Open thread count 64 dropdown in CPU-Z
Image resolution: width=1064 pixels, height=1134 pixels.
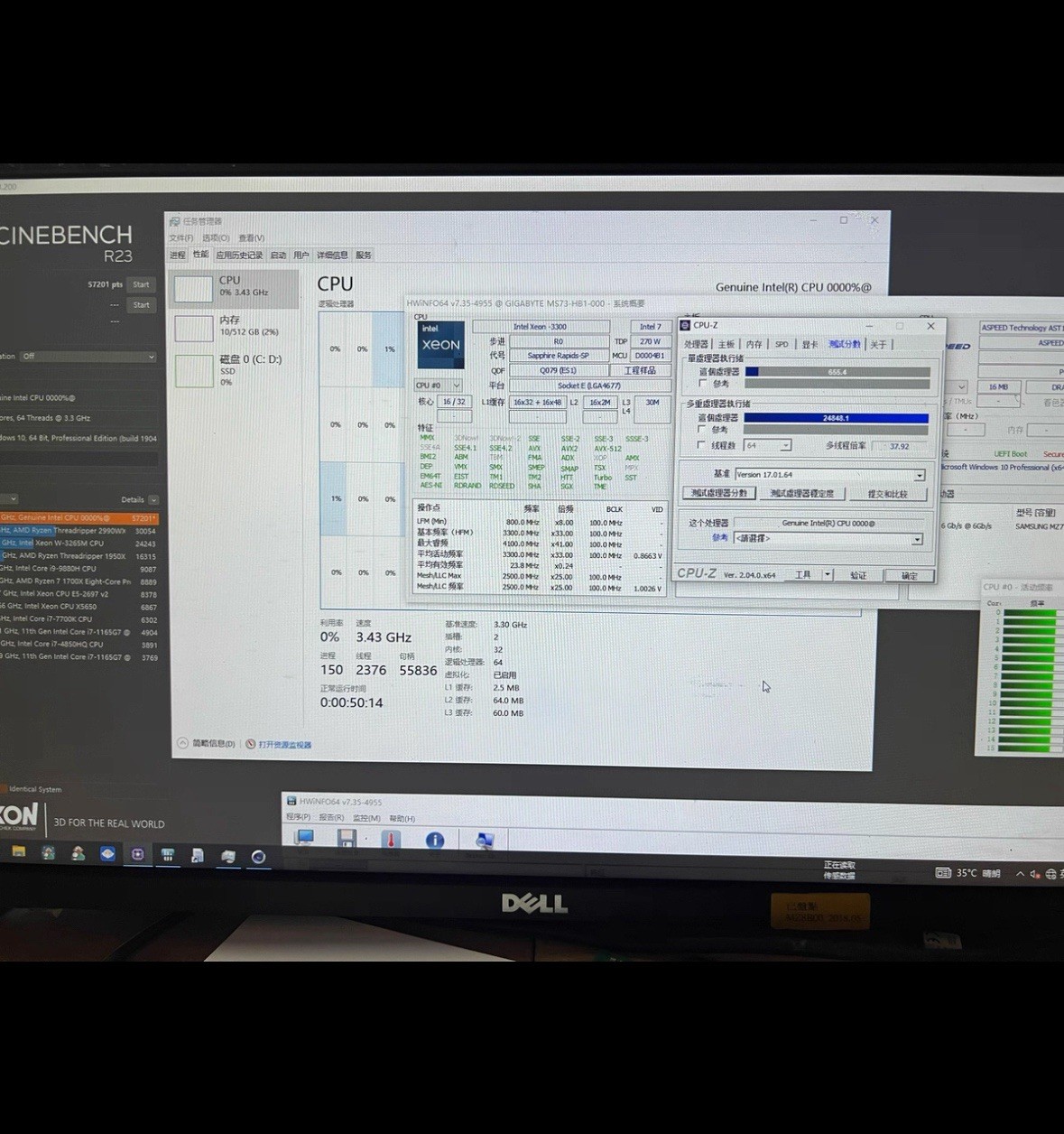pyautogui.click(x=785, y=445)
